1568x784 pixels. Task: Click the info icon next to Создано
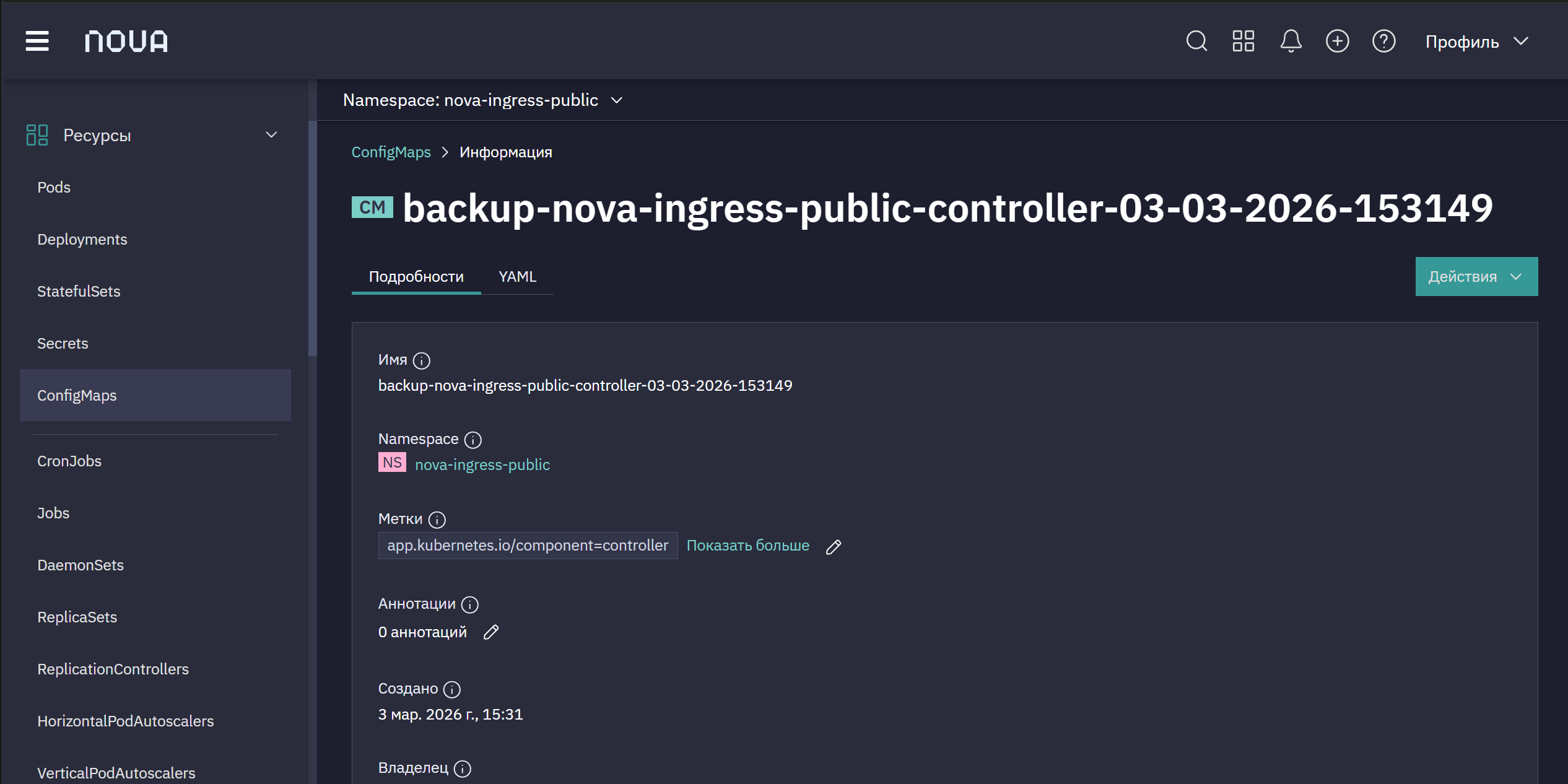tap(452, 689)
